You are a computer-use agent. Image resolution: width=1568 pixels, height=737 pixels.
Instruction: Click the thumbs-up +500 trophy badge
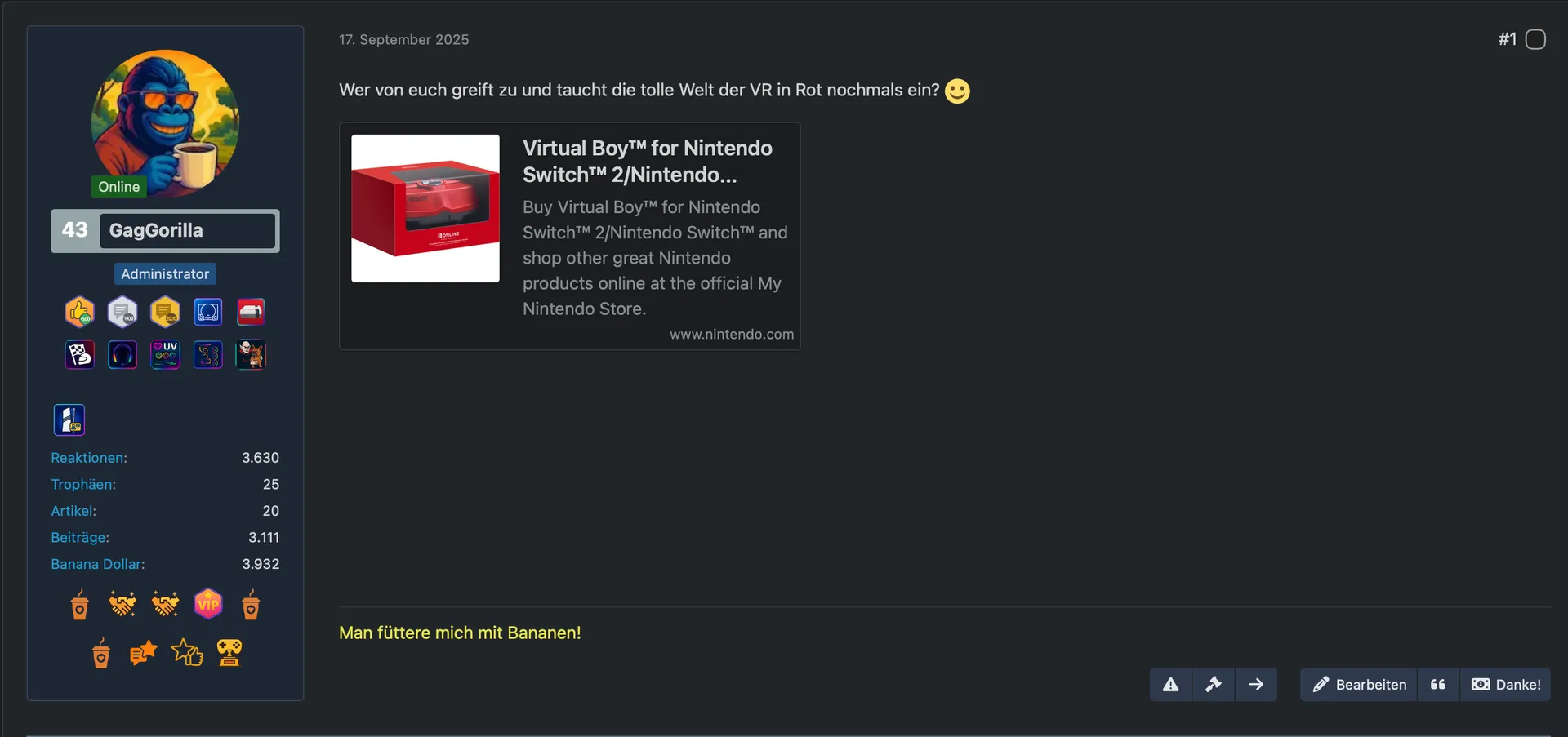tap(79, 312)
